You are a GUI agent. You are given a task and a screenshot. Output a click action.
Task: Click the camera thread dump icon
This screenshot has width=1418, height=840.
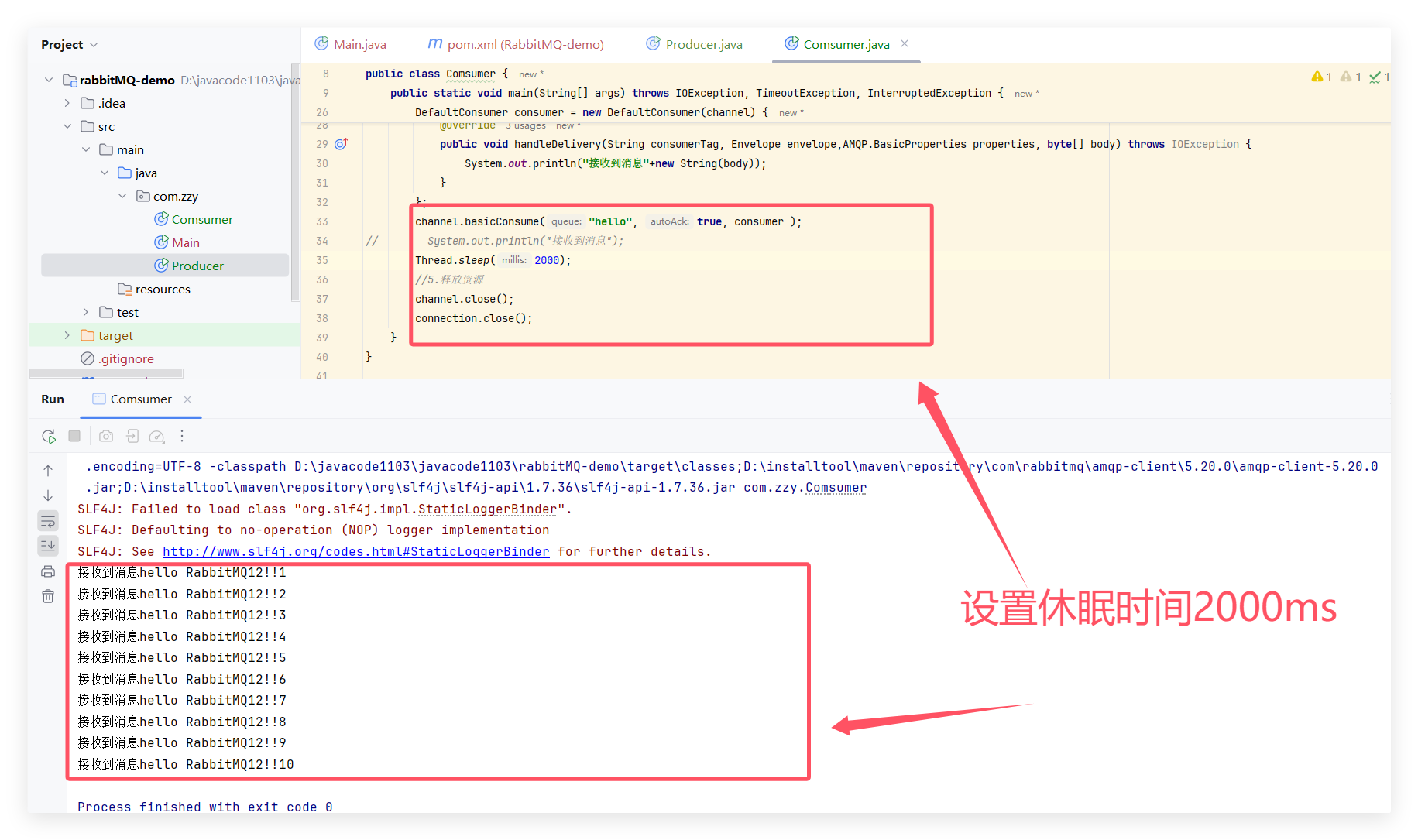(106, 437)
